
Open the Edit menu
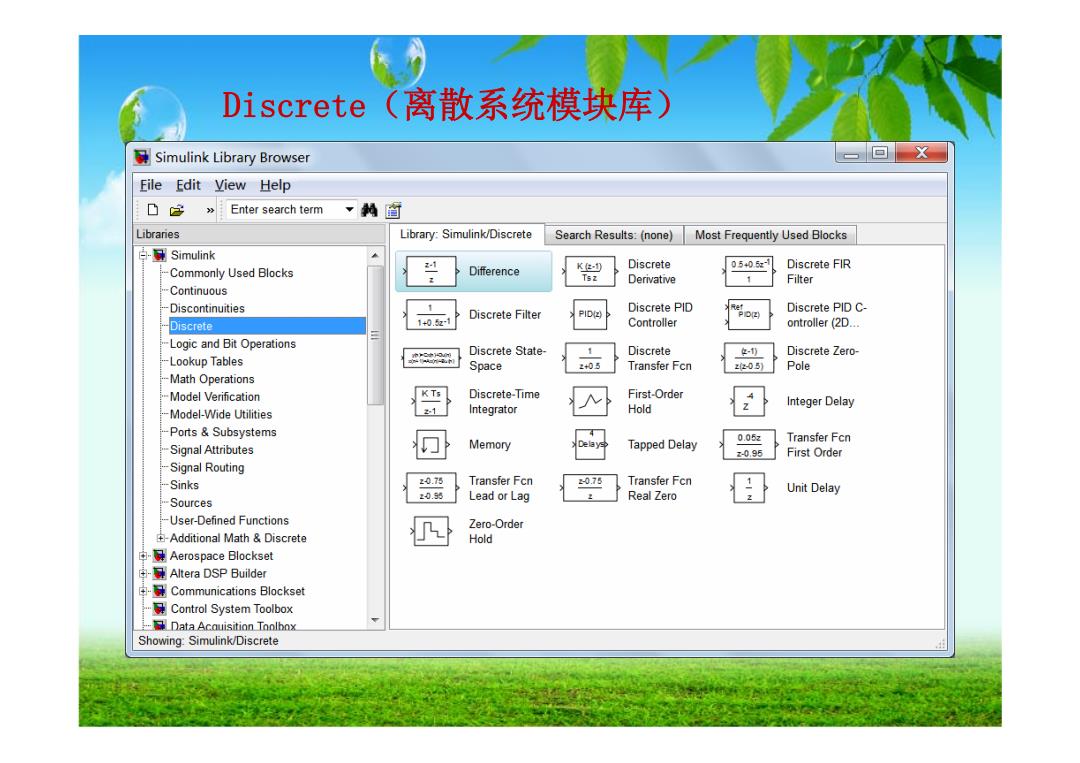(x=188, y=185)
